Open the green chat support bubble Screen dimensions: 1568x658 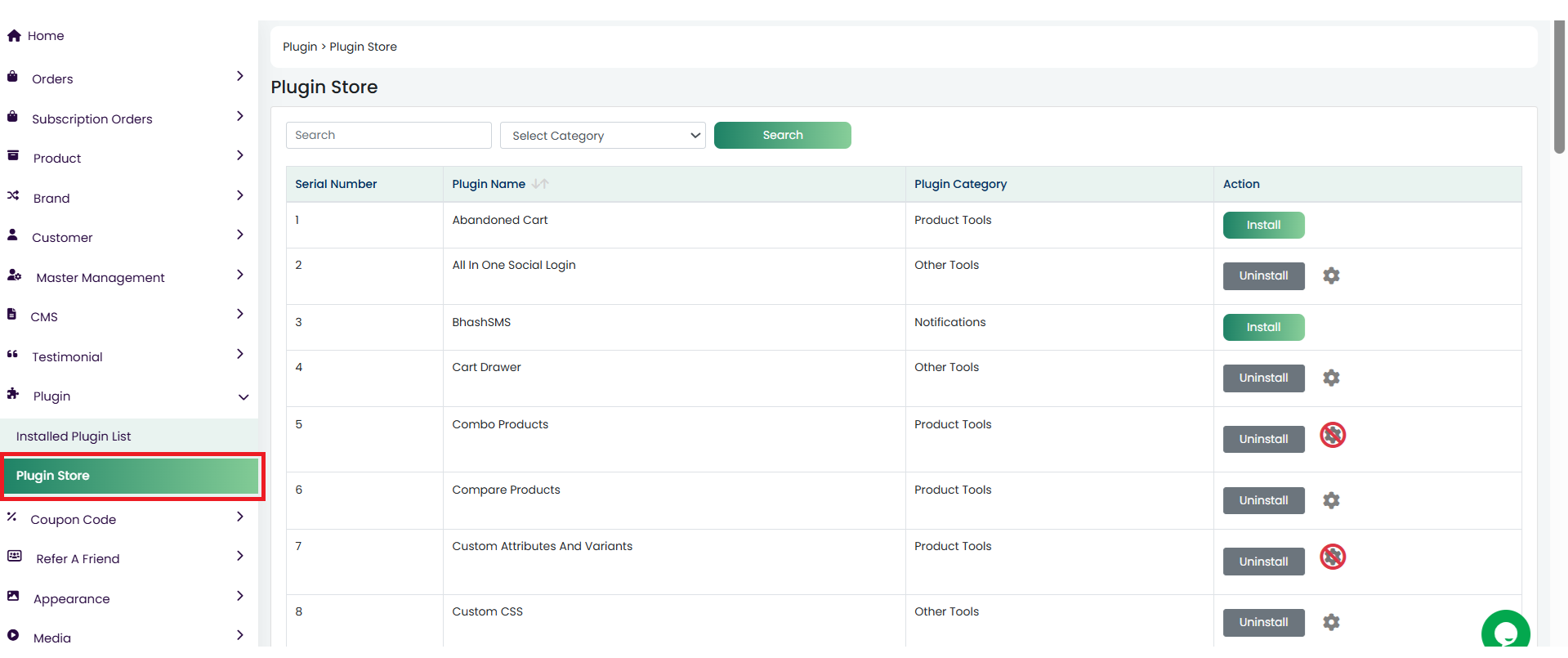pyautogui.click(x=1504, y=632)
